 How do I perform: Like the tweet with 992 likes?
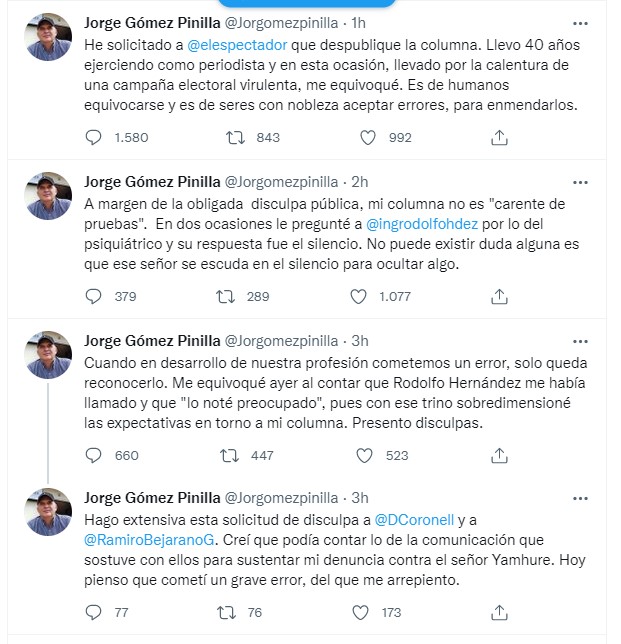(x=366, y=137)
